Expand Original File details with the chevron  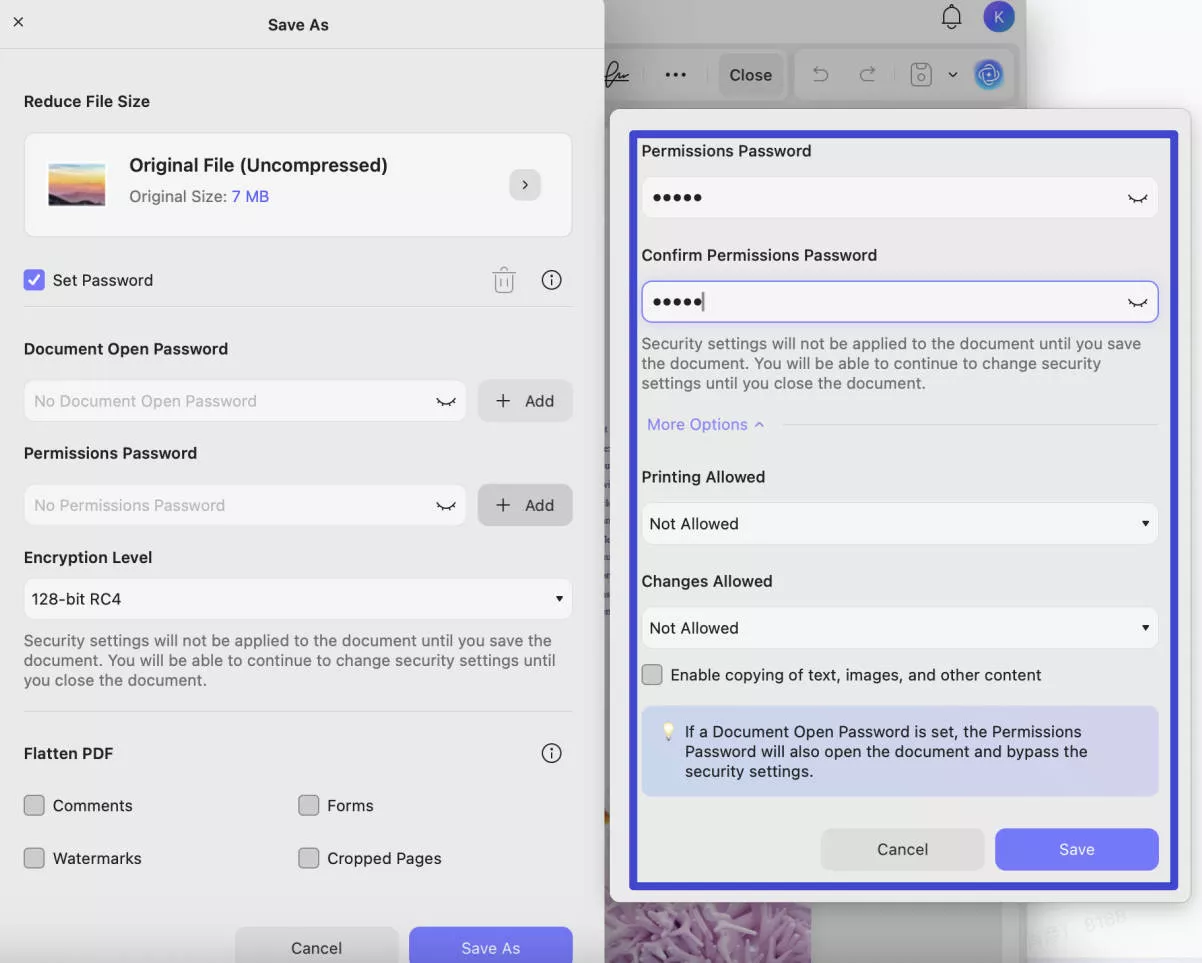click(x=525, y=184)
